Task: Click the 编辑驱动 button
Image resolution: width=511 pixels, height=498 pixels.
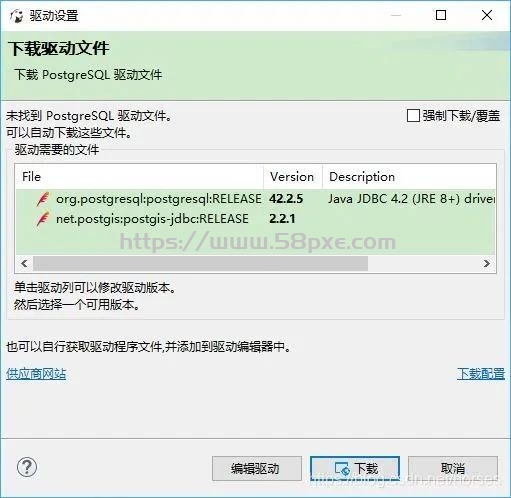Action: 257,469
